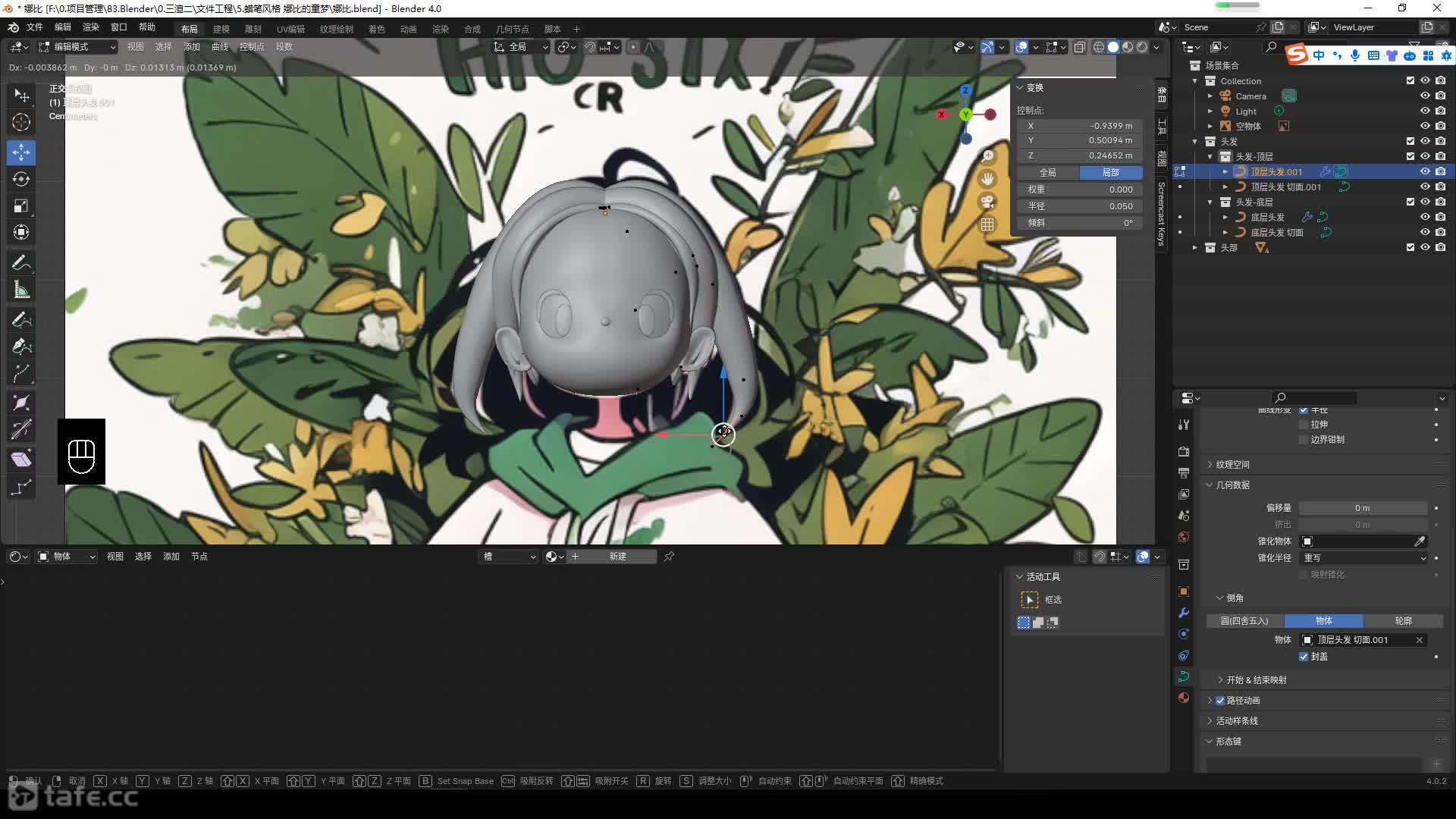
Task: Hide the Camera object via eye icon
Action: point(1425,96)
